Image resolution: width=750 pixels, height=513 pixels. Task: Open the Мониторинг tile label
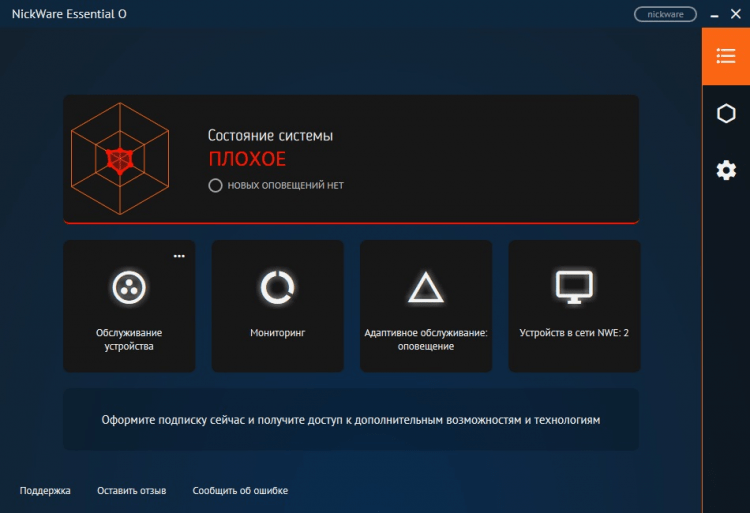pos(277,333)
